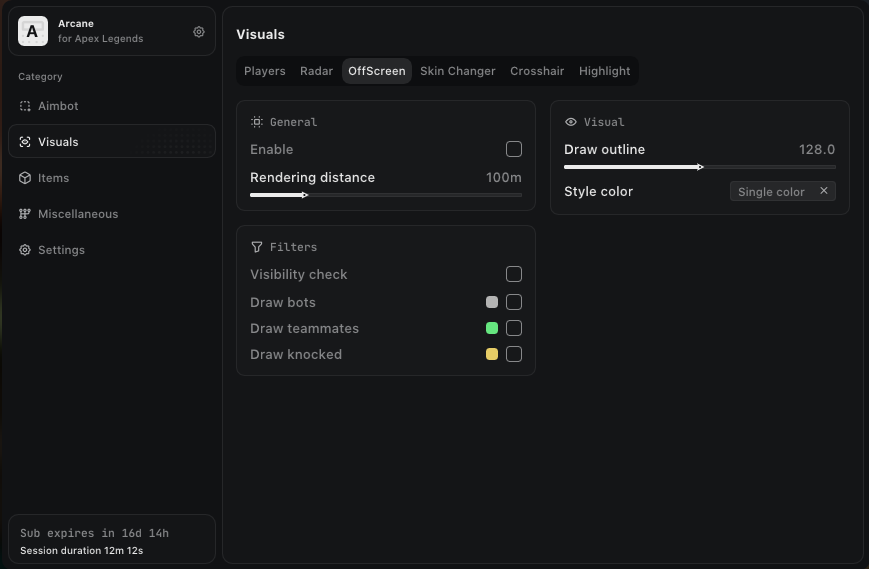Click the eye icon beside Visual
The image size is (869, 569).
coord(571,122)
